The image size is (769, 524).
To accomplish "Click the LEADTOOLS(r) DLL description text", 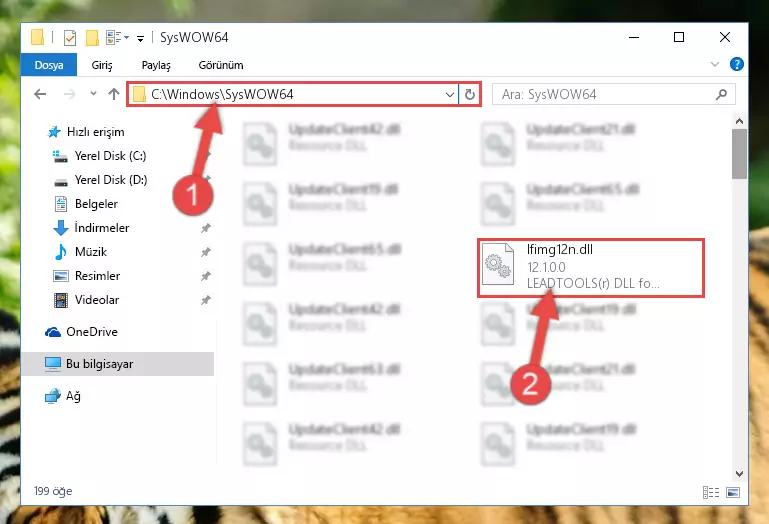I will click(x=592, y=283).
